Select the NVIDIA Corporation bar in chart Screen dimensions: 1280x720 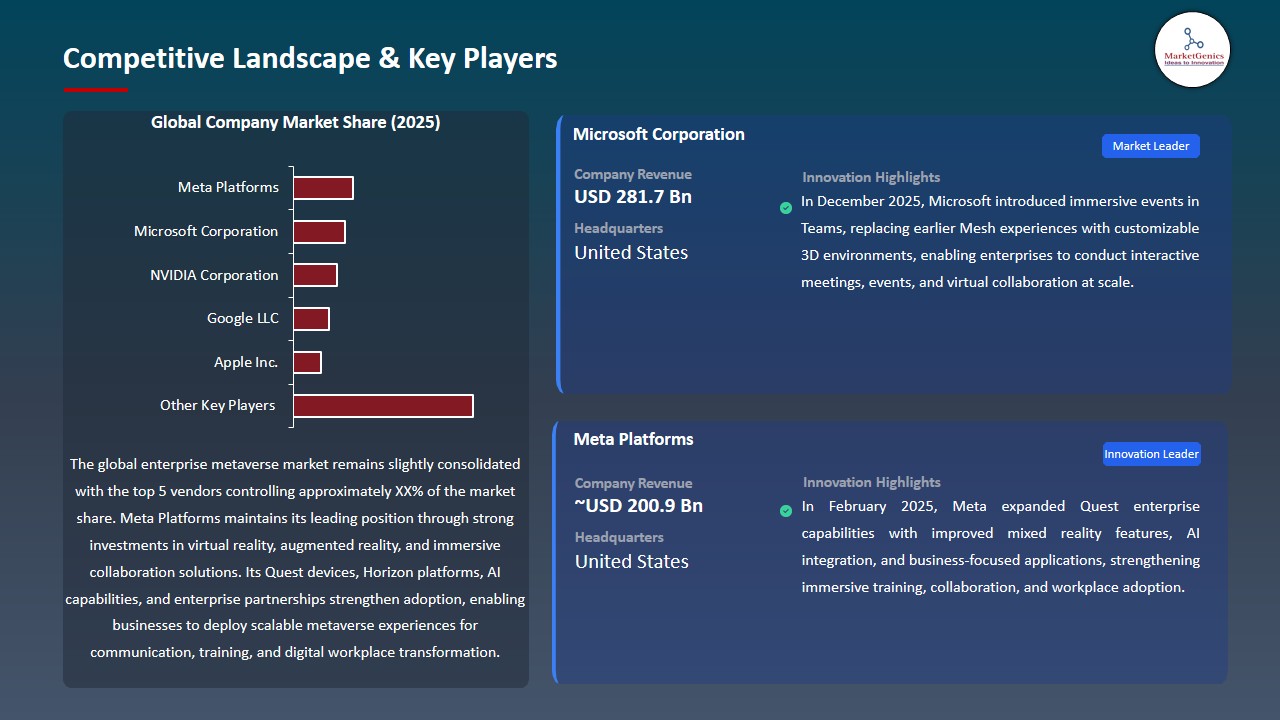pyautogui.click(x=315, y=275)
